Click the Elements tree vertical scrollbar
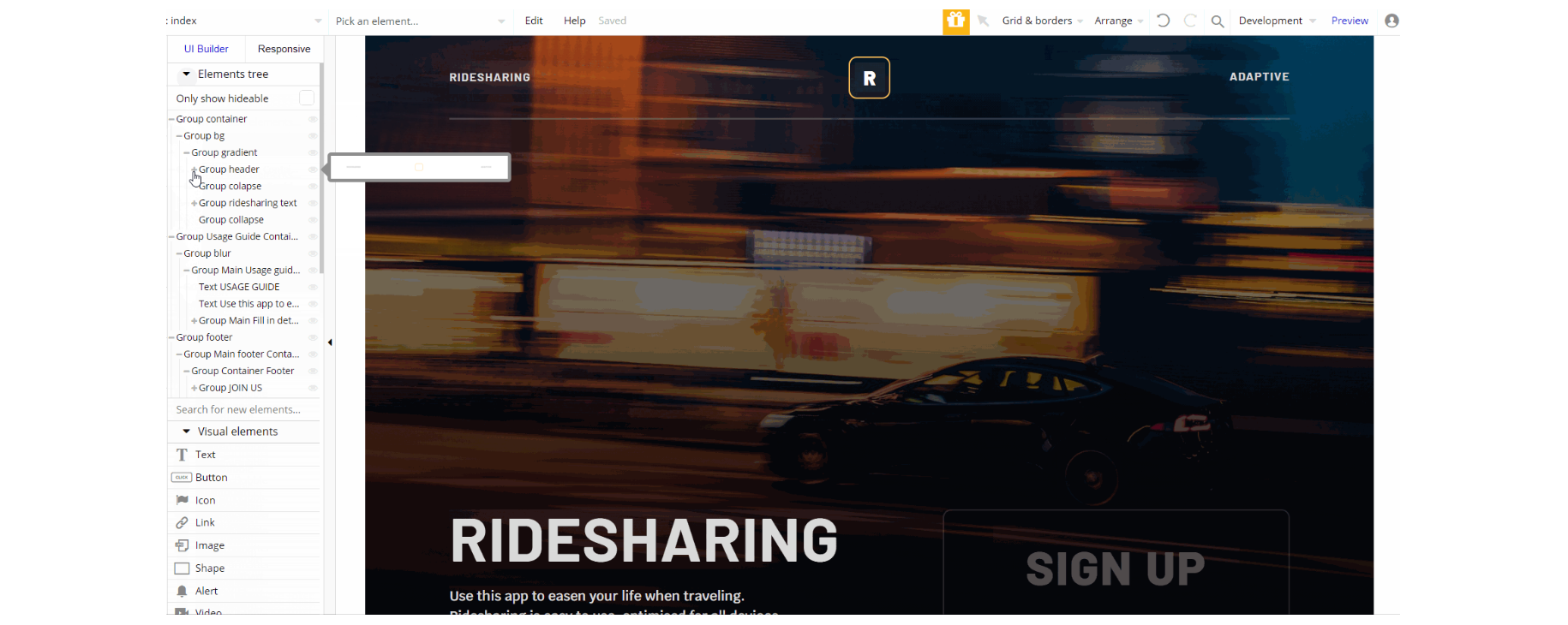 coord(321,169)
